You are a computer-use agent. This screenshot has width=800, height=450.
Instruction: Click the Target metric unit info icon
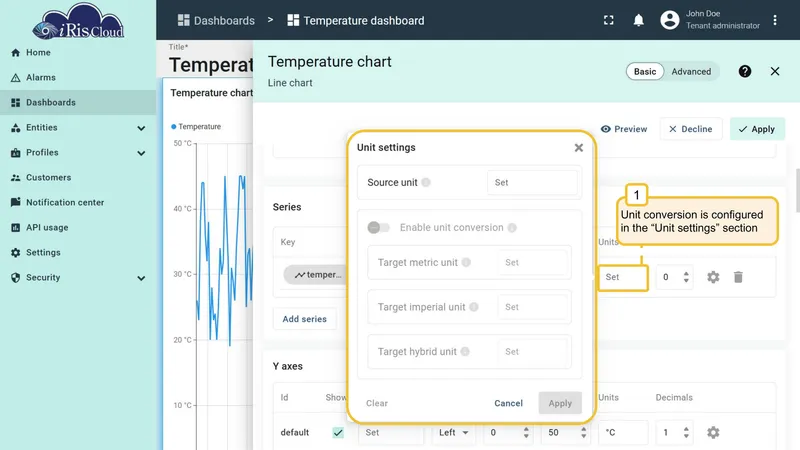point(466,262)
